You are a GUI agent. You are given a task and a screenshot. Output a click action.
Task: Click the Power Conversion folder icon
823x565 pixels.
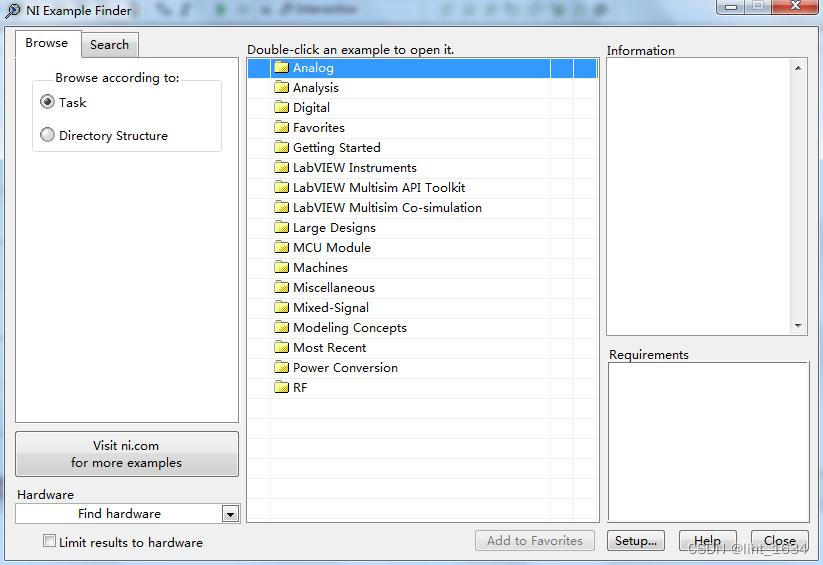pyautogui.click(x=281, y=367)
